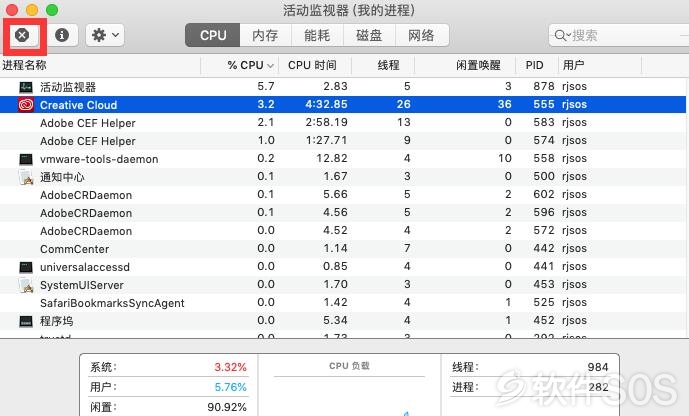Click the PID 555 cell
This screenshot has height=416, width=689.
click(544, 104)
